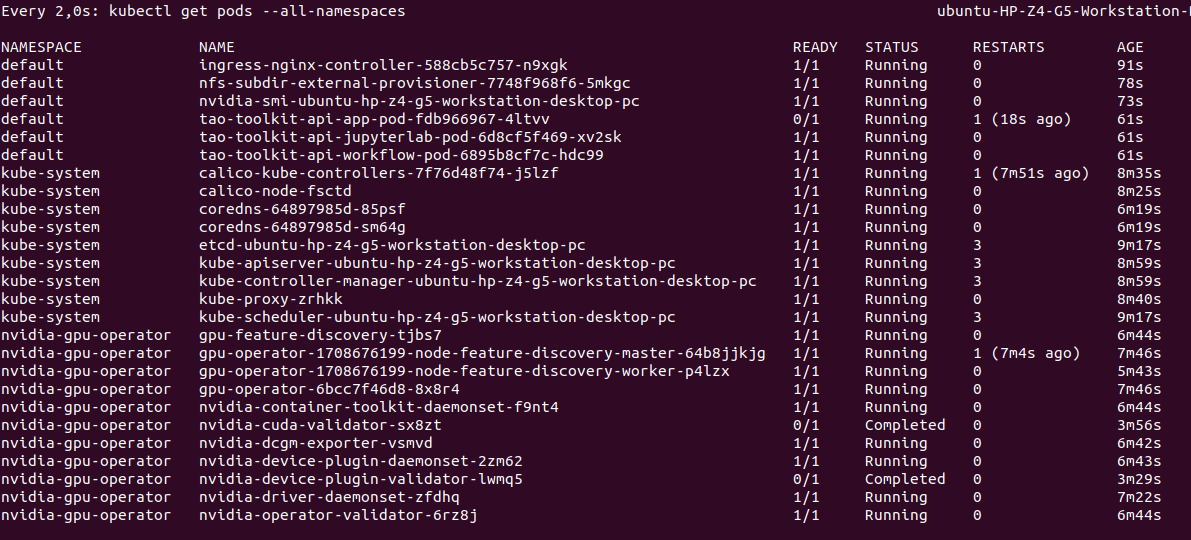Click the nvidia-driver-daemonset-zfdhq pod name
Viewport: 1191px width, 540px height.
point(329,497)
